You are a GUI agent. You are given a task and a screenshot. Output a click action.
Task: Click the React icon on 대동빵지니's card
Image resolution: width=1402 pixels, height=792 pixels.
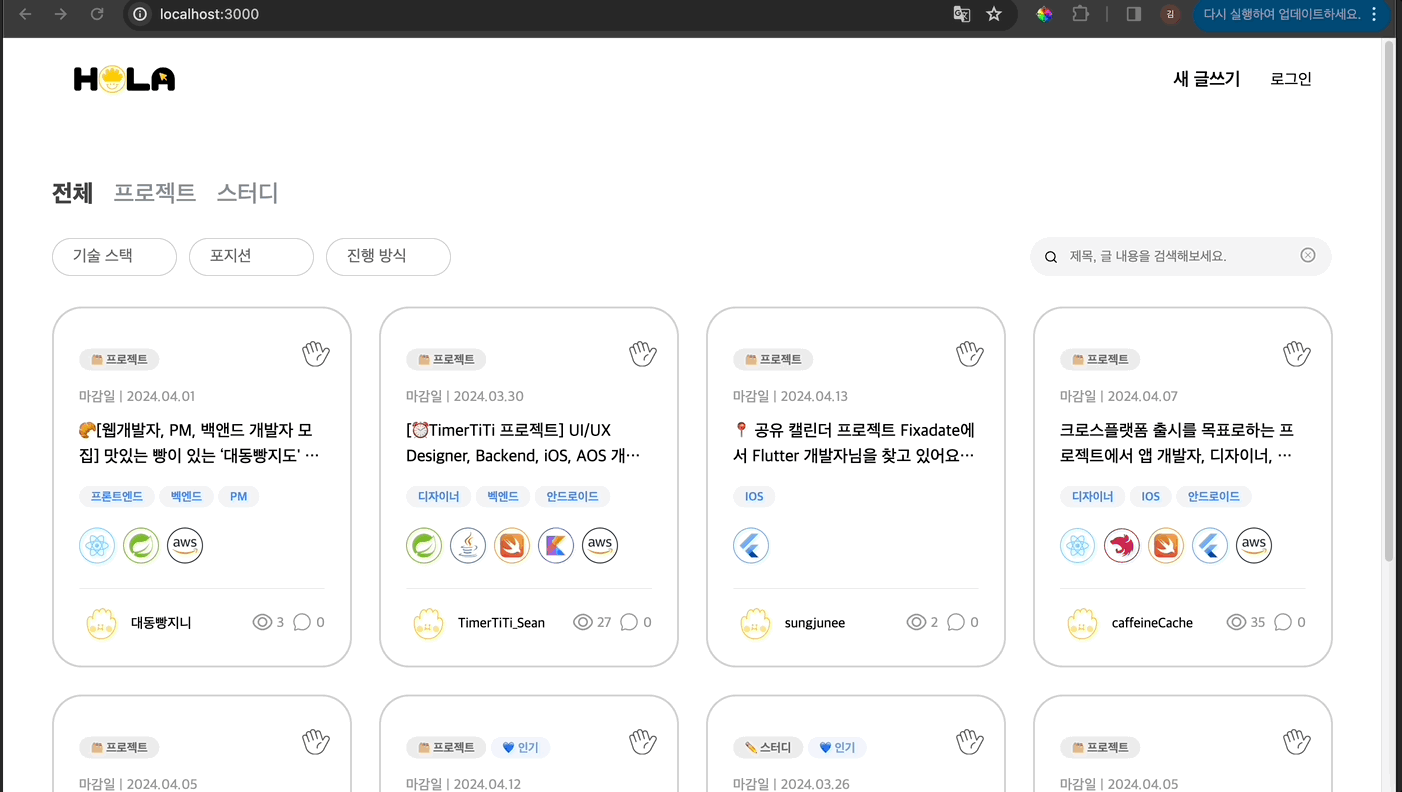click(97, 546)
